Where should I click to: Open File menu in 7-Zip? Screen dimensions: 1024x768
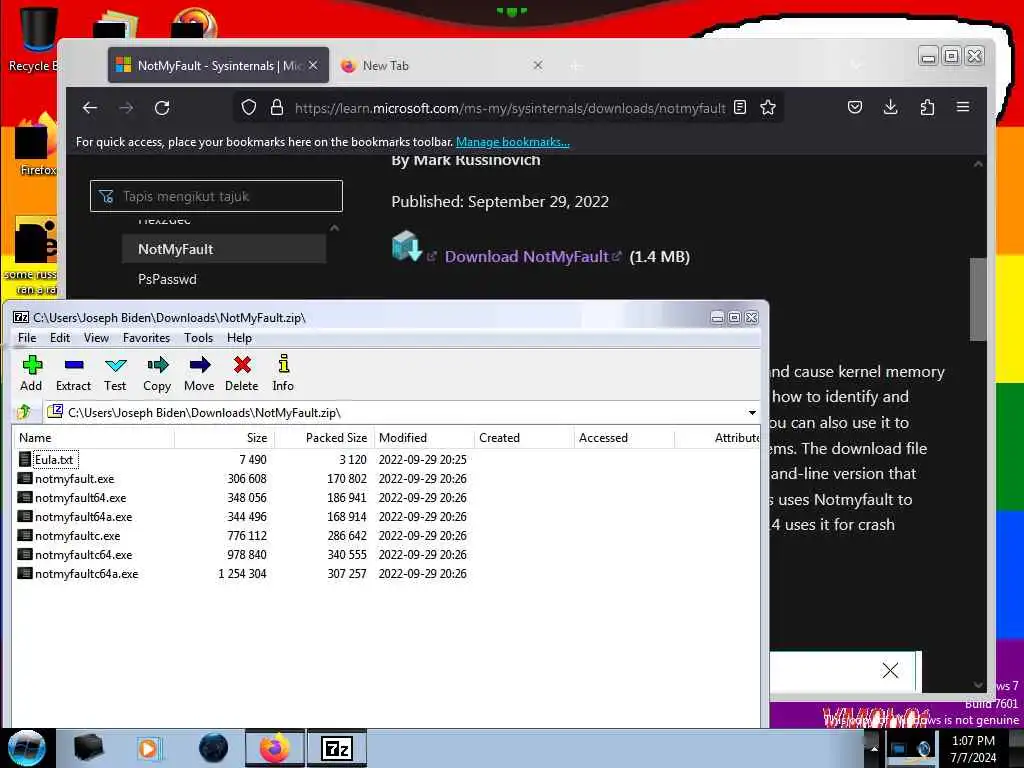[27, 338]
